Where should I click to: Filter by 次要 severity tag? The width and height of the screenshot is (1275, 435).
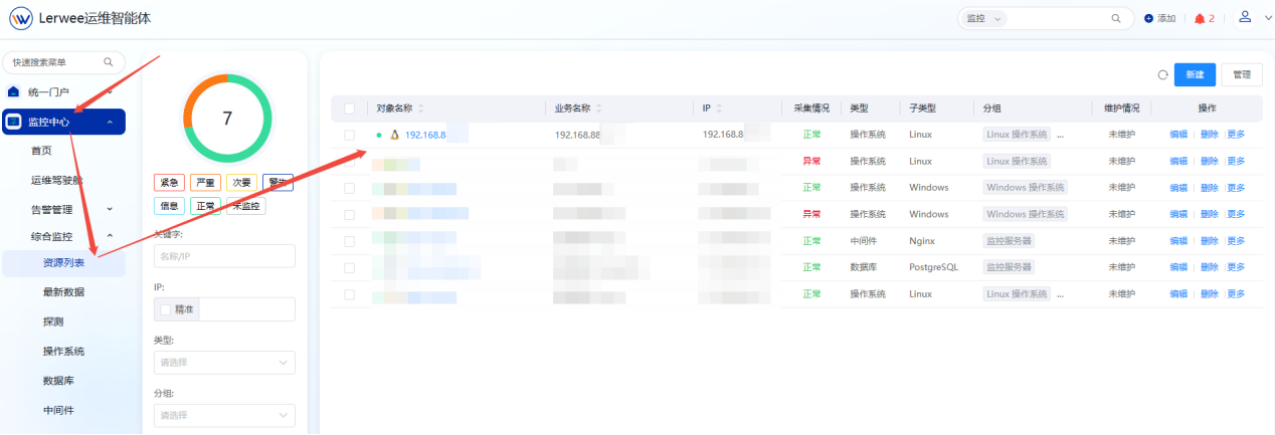241,183
